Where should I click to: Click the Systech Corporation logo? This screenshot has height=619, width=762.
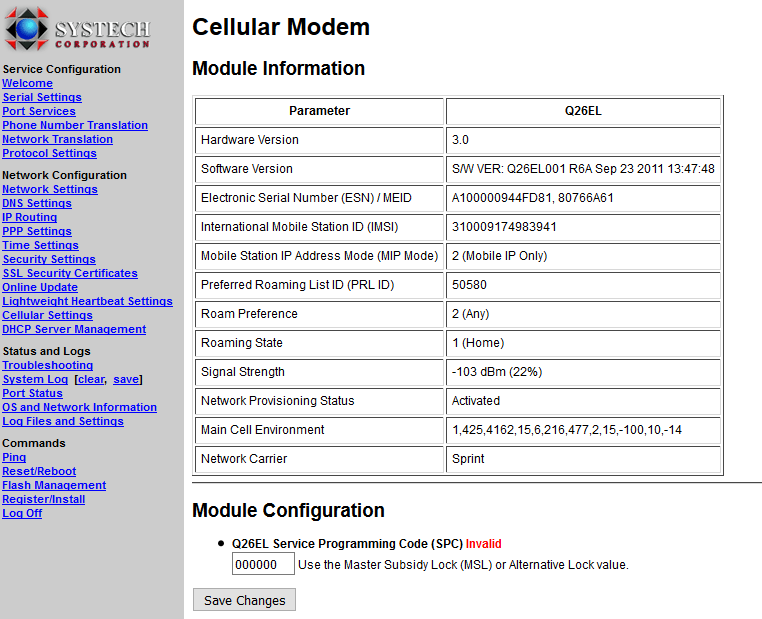pyautogui.click(x=78, y=29)
